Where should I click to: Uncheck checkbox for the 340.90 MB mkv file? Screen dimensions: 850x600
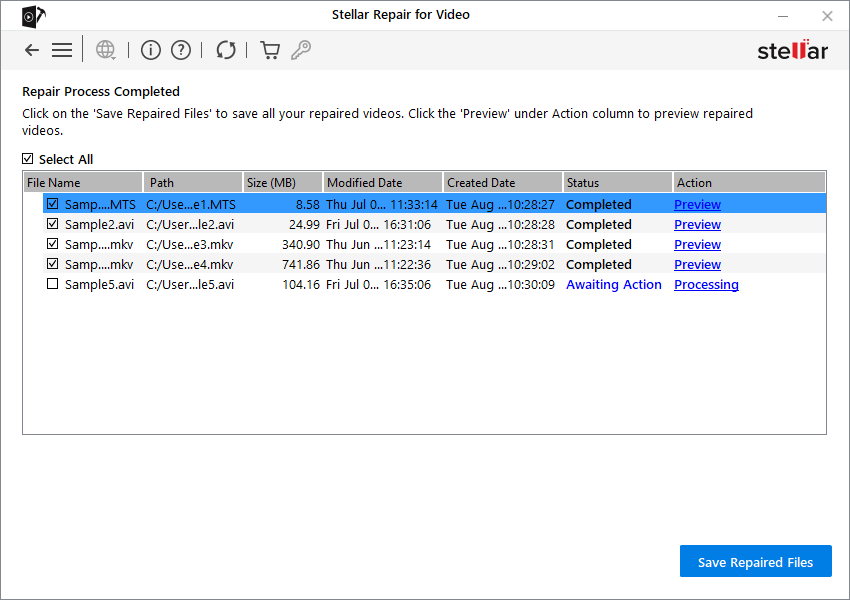coord(53,244)
